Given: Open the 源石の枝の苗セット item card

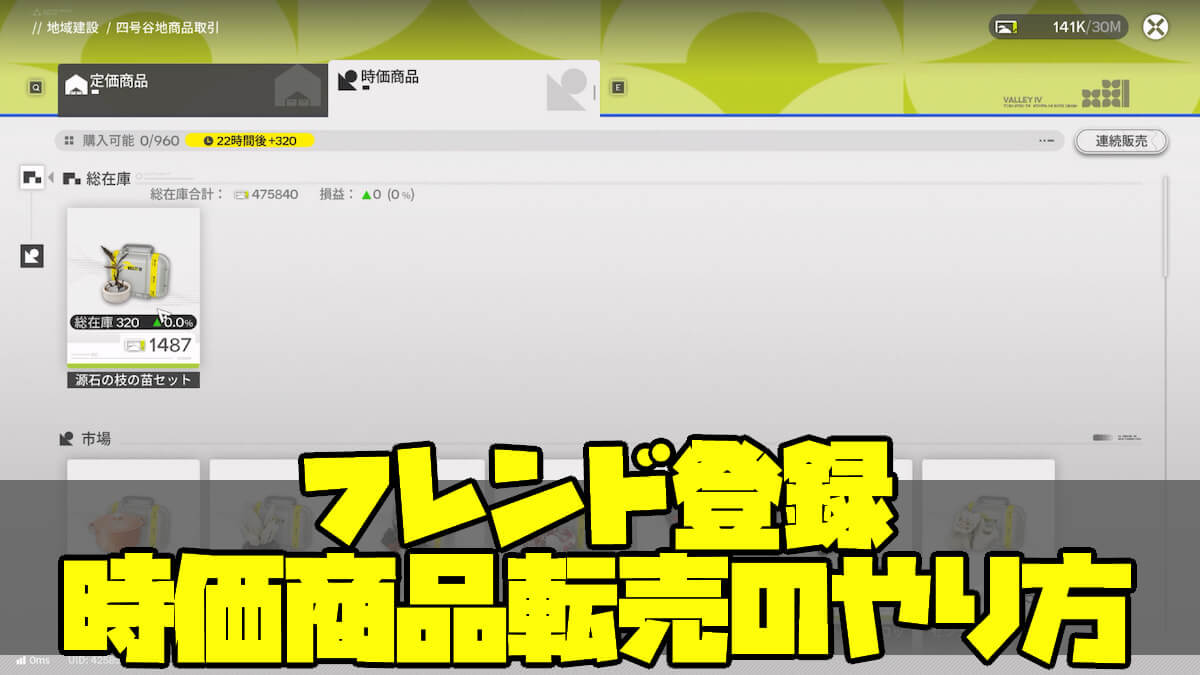Looking at the screenshot, I should pos(133,297).
